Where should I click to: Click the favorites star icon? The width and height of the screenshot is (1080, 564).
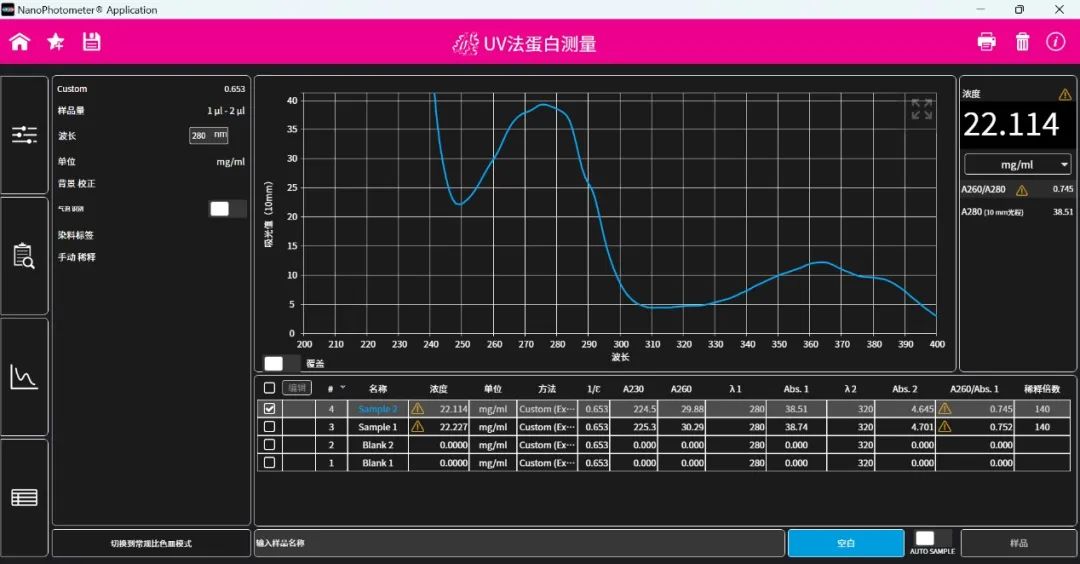pos(56,42)
